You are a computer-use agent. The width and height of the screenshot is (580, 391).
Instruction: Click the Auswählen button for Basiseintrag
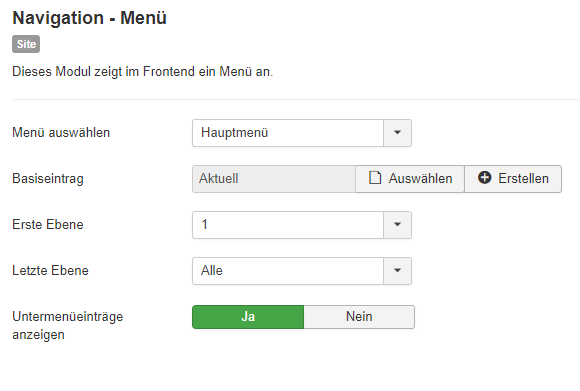[410, 179]
